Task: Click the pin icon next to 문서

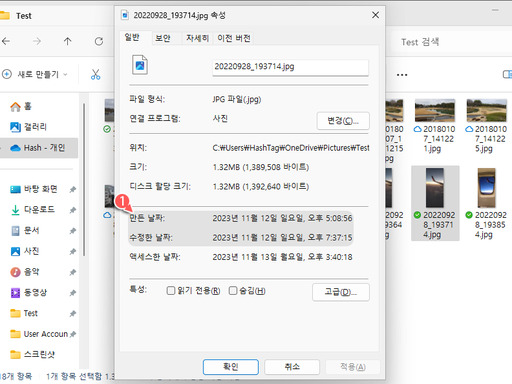Action: [73, 231]
